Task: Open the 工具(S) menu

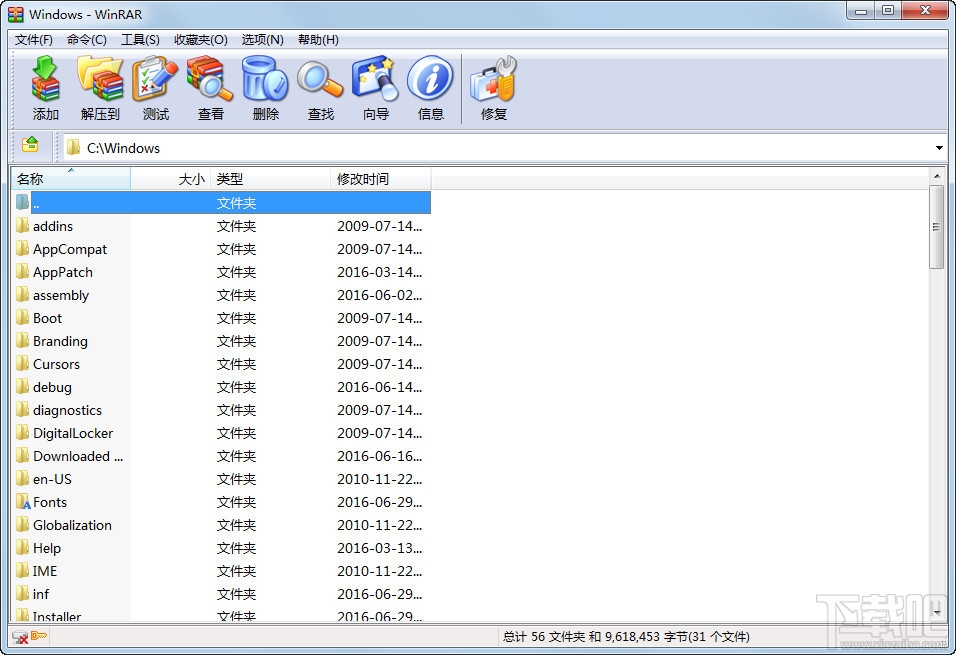Action: tap(140, 40)
